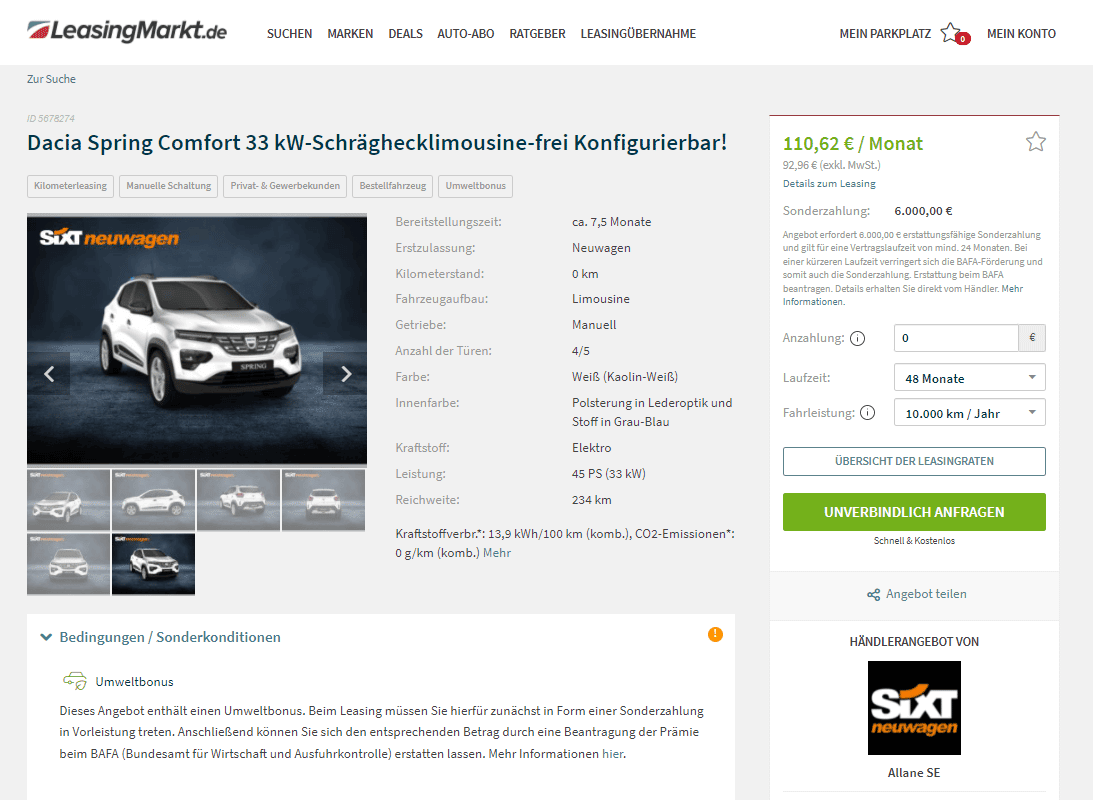
Task: Open the DEALS menu item
Action: (x=406, y=33)
